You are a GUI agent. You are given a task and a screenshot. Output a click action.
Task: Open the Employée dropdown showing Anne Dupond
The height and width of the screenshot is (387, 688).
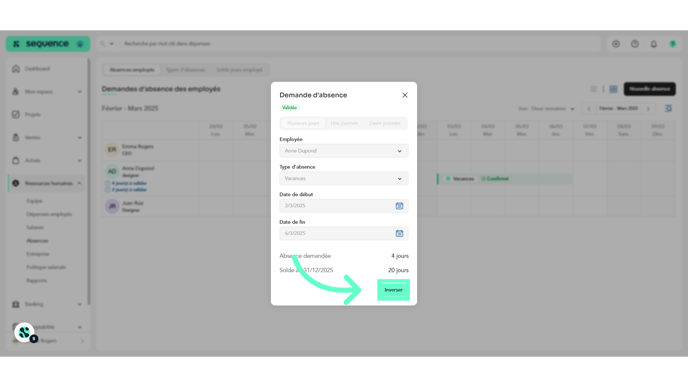point(344,151)
